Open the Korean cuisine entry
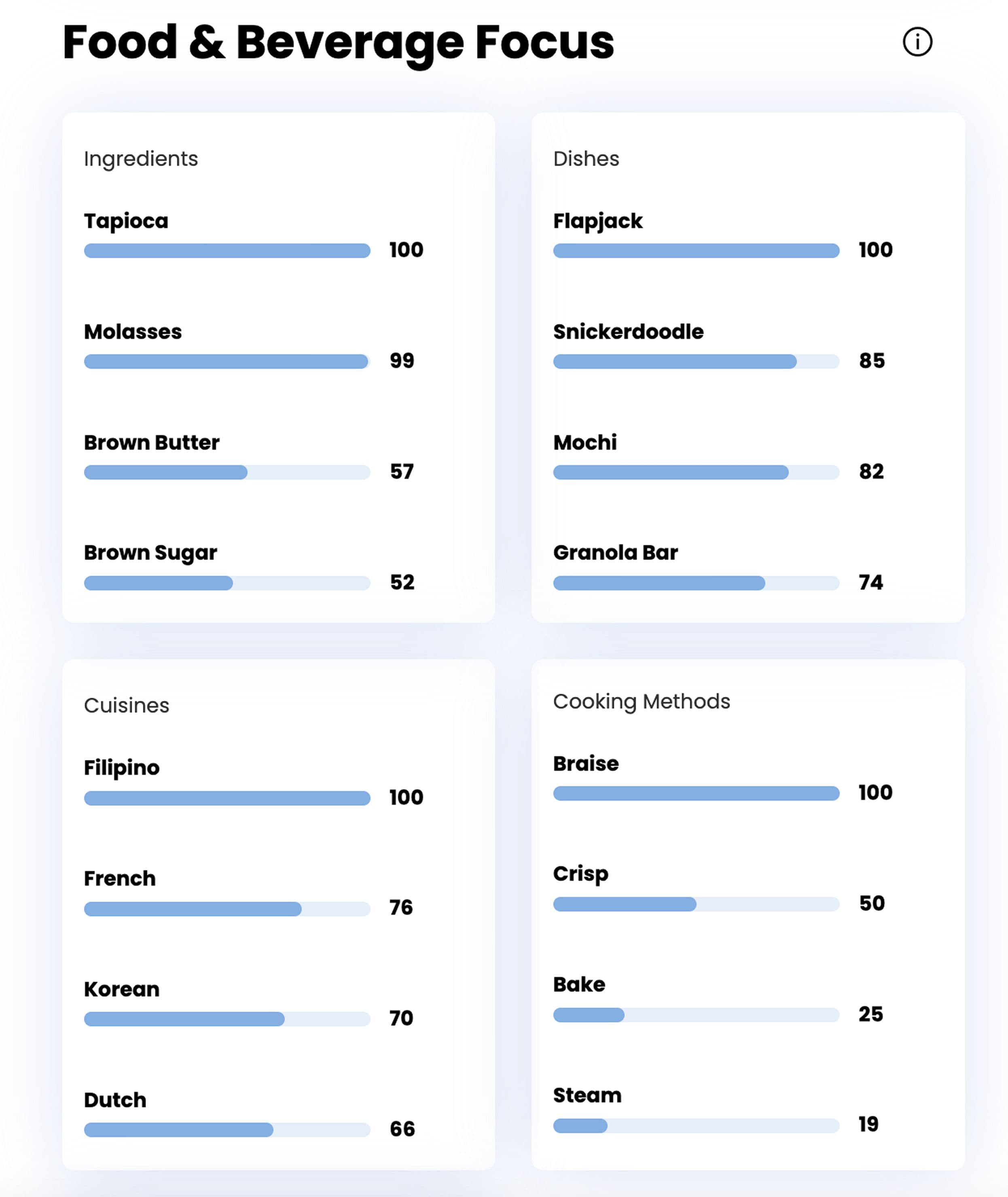The width and height of the screenshot is (1008, 1197). coord(121,989)
